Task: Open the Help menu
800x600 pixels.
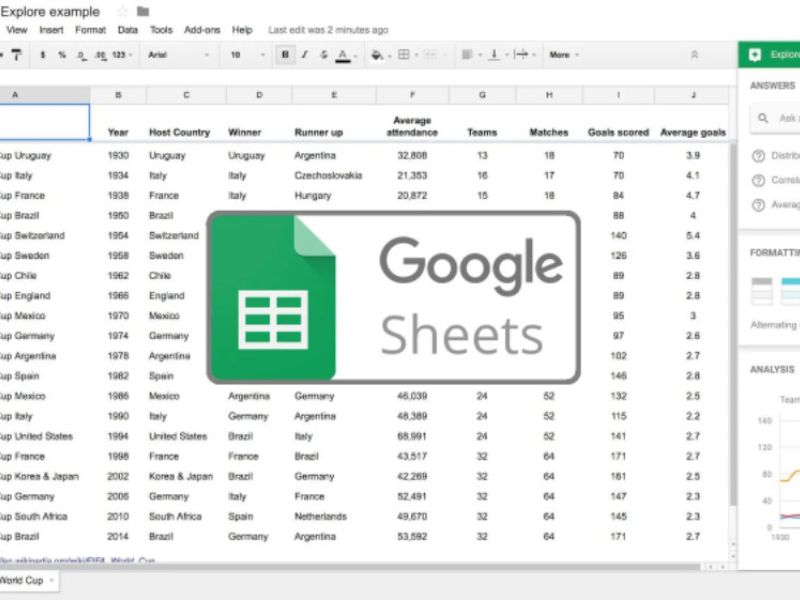Action: pyautogui.click(x=242, y=30)
